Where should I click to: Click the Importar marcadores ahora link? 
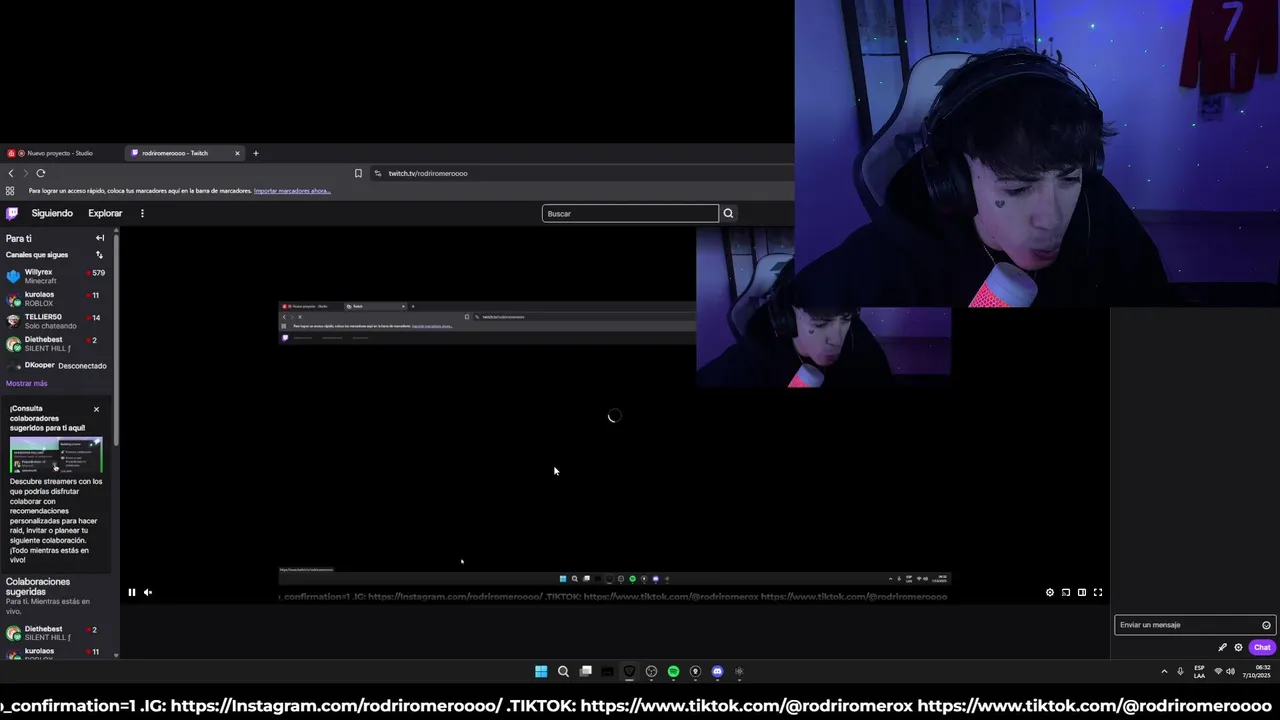(x=292, y=191)
